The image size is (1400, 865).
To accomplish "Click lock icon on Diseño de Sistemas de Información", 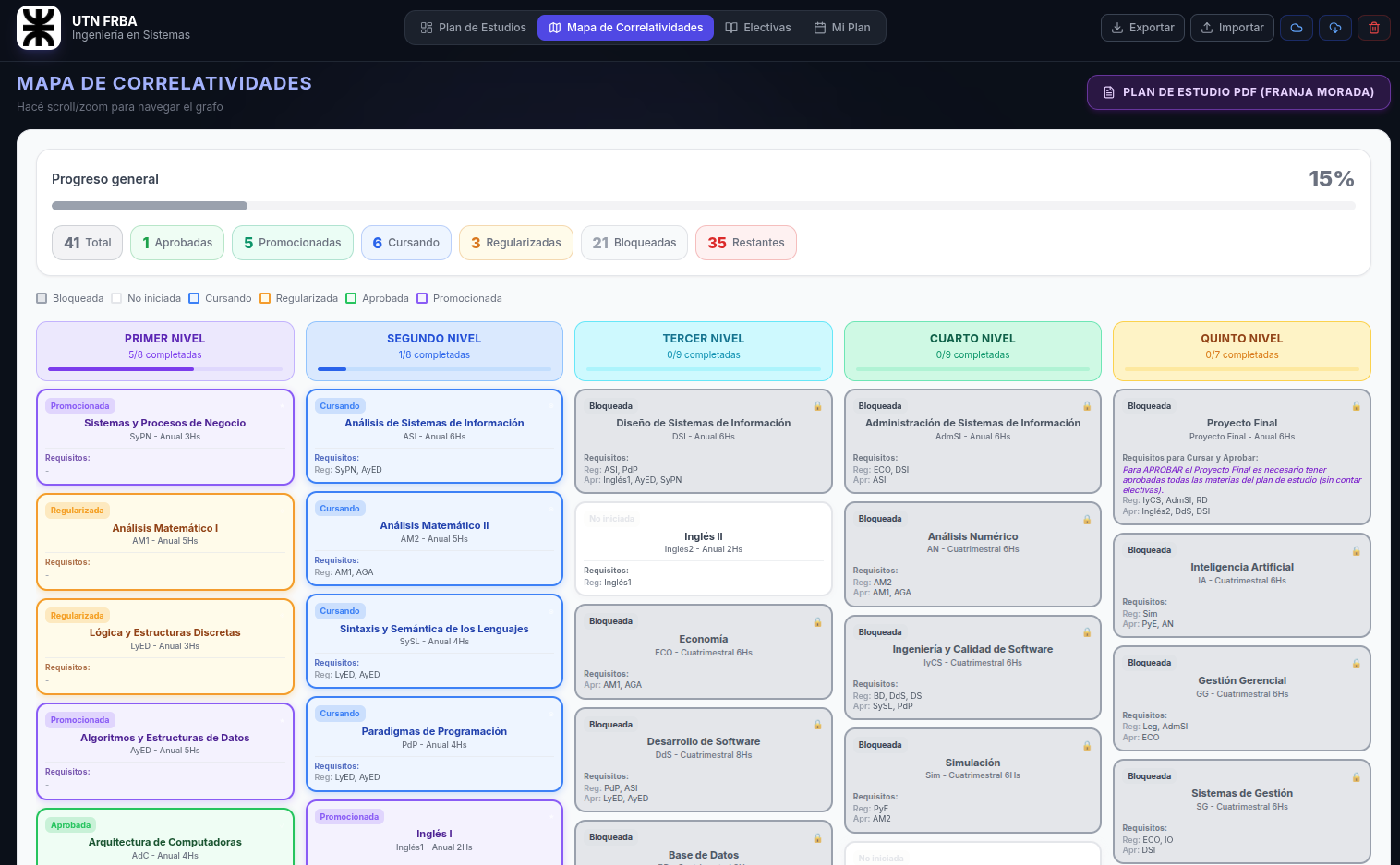I will coord(817,406).
